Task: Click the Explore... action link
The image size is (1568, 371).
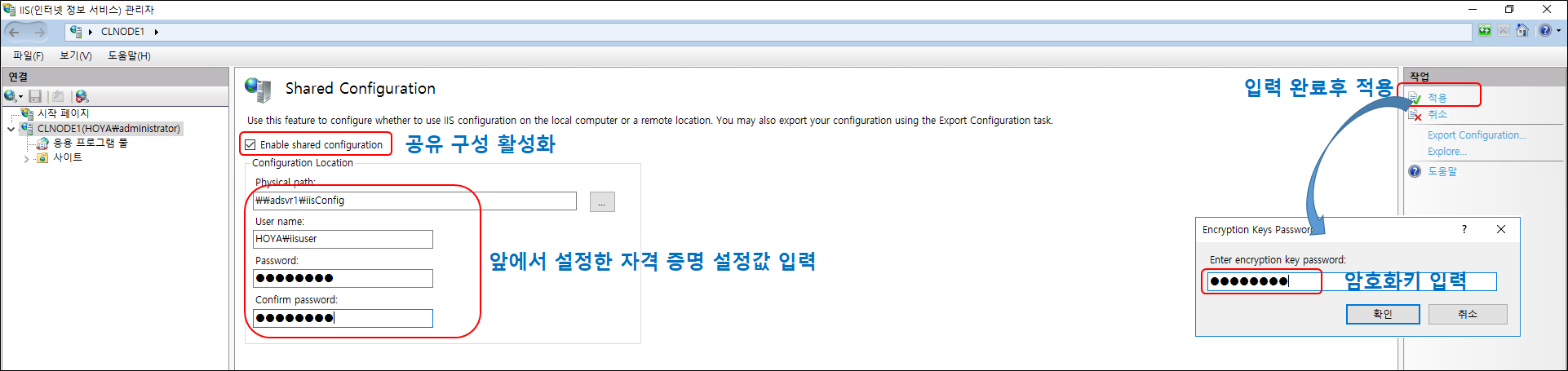Action: pyautogui.click(x=1447, y=152)
